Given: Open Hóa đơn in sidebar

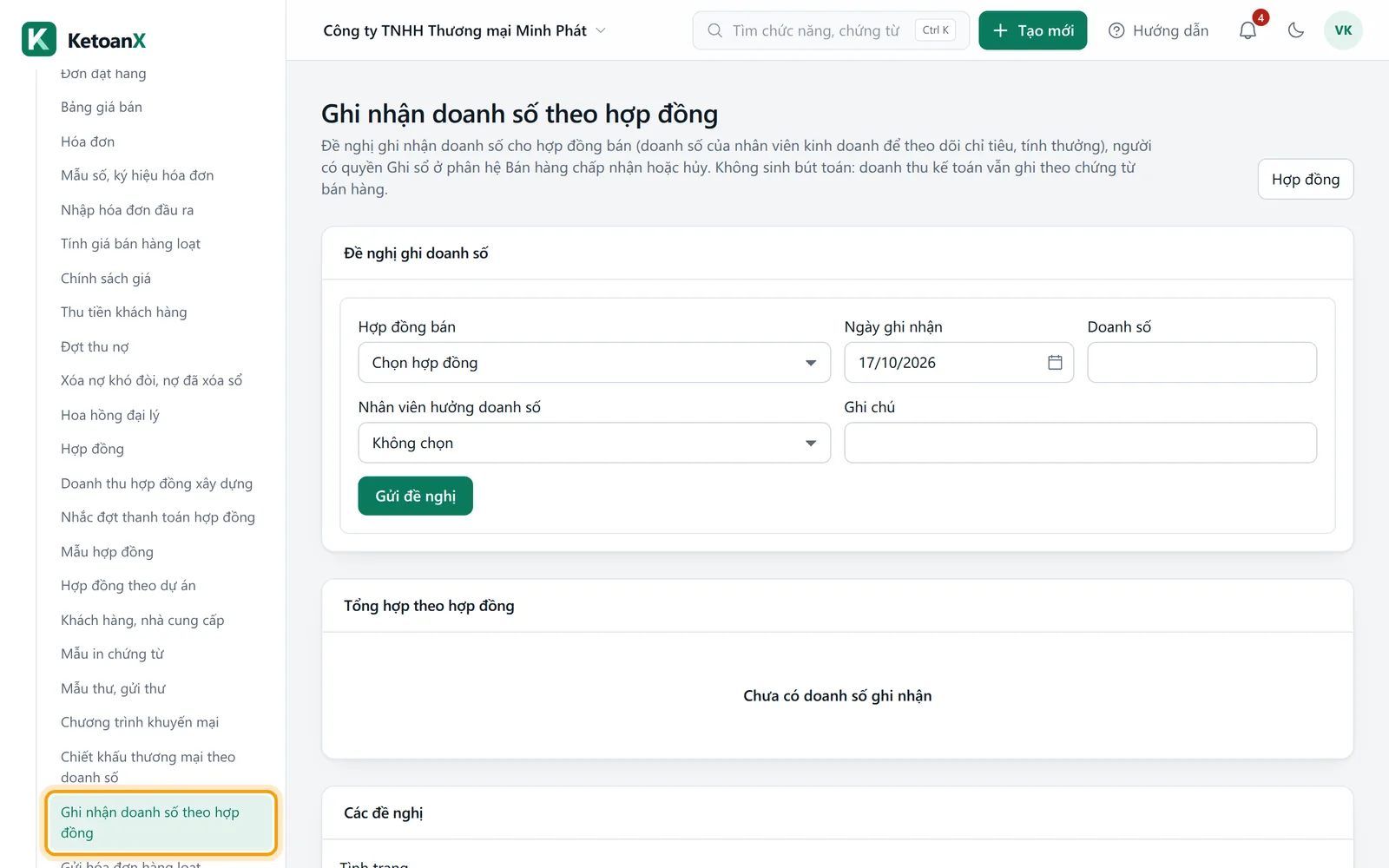Looking at the screenshot, I should pyautogui.click(x=88, y=141).
